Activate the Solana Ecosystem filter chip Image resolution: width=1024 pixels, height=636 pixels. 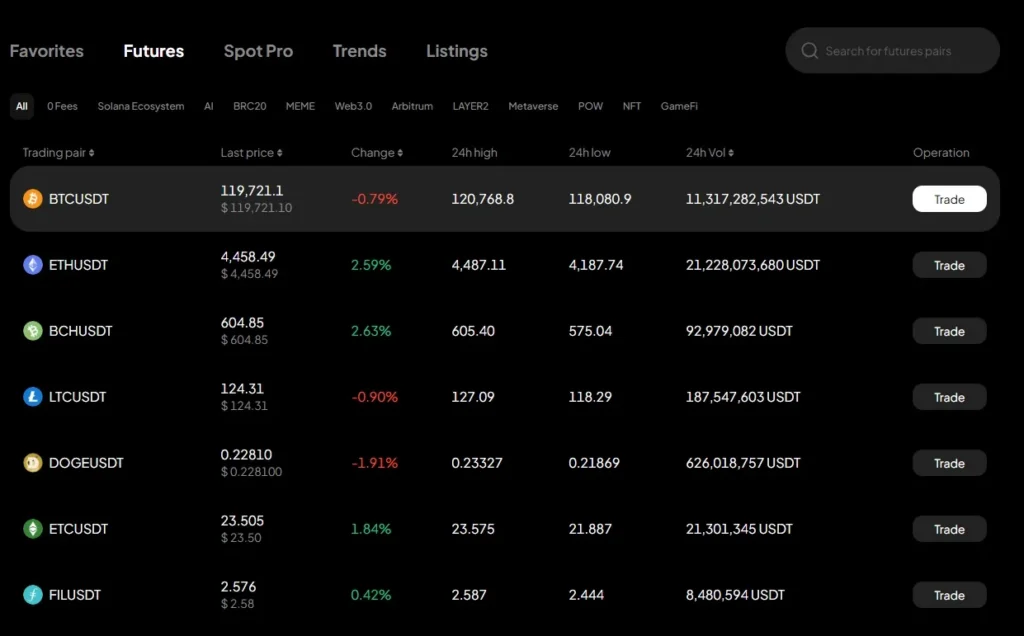tap(140, 106)
